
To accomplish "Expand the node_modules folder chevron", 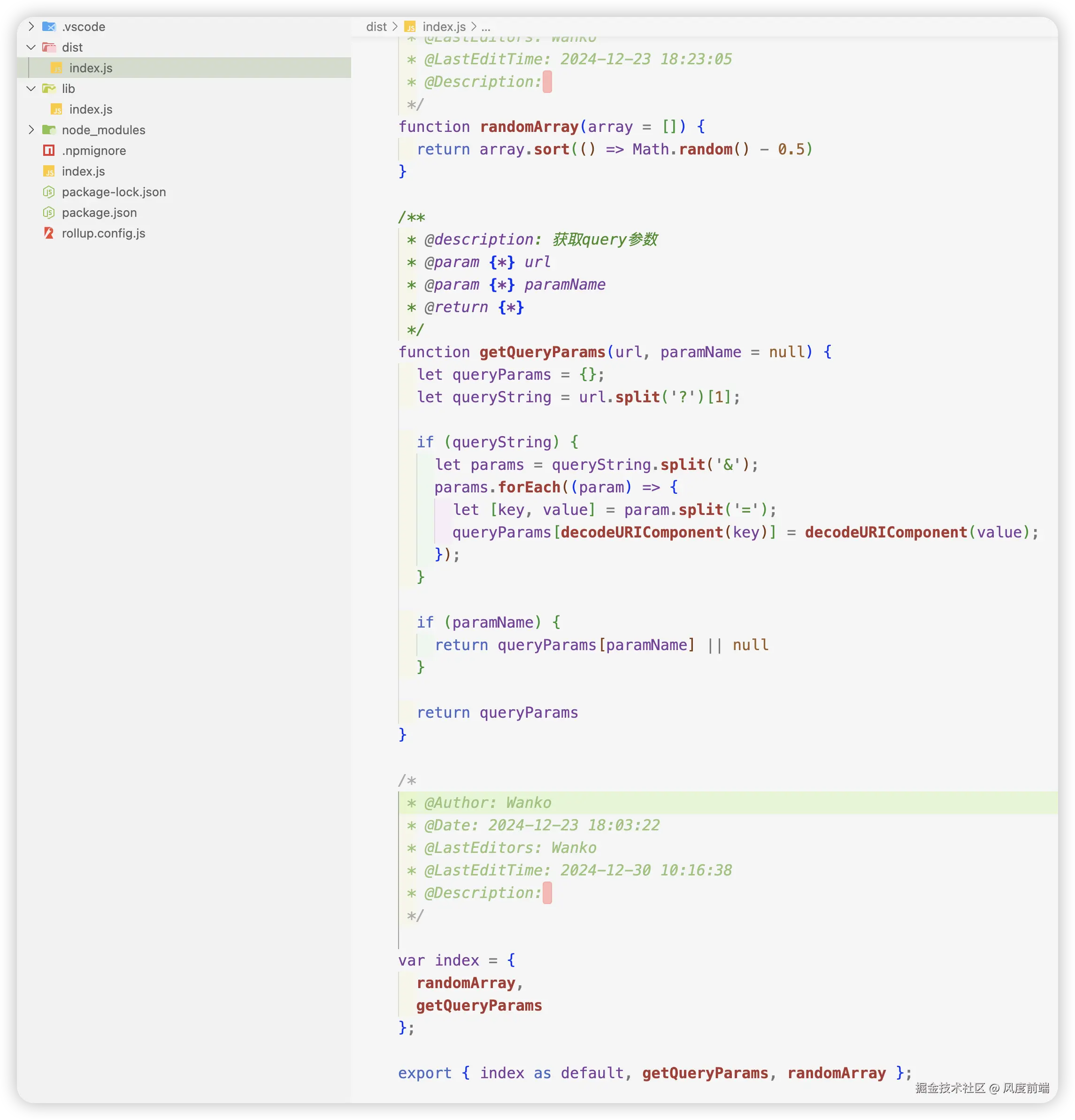I will pyautogui.click(x=31, y=130).
